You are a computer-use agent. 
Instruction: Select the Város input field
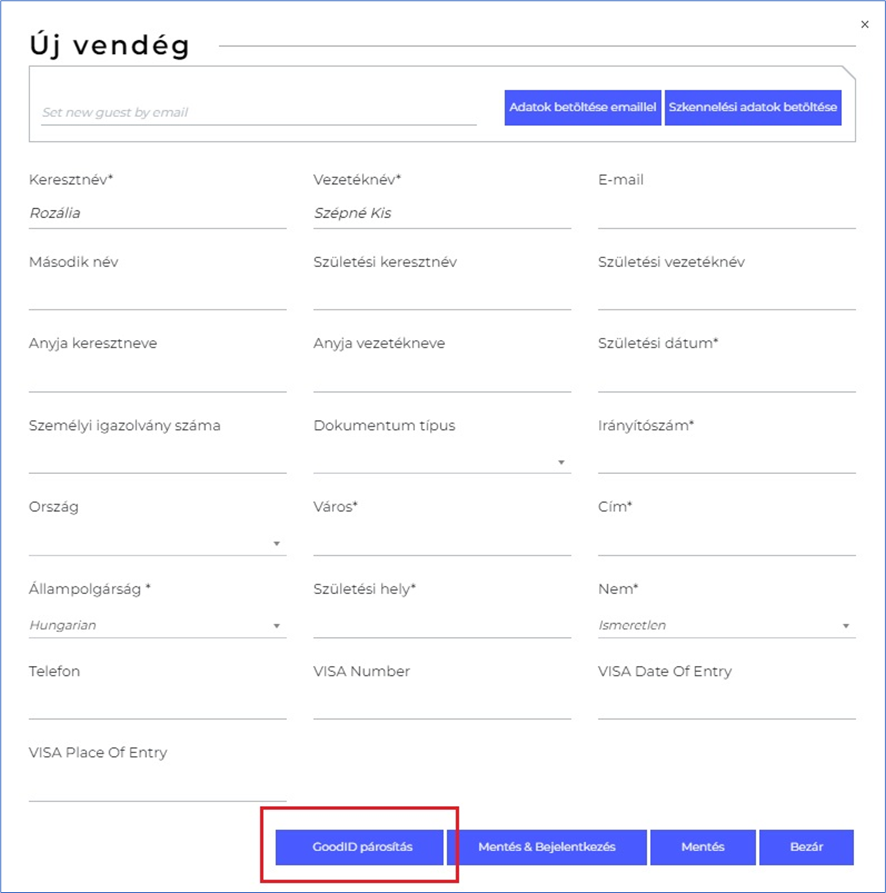tap(441, 541)
